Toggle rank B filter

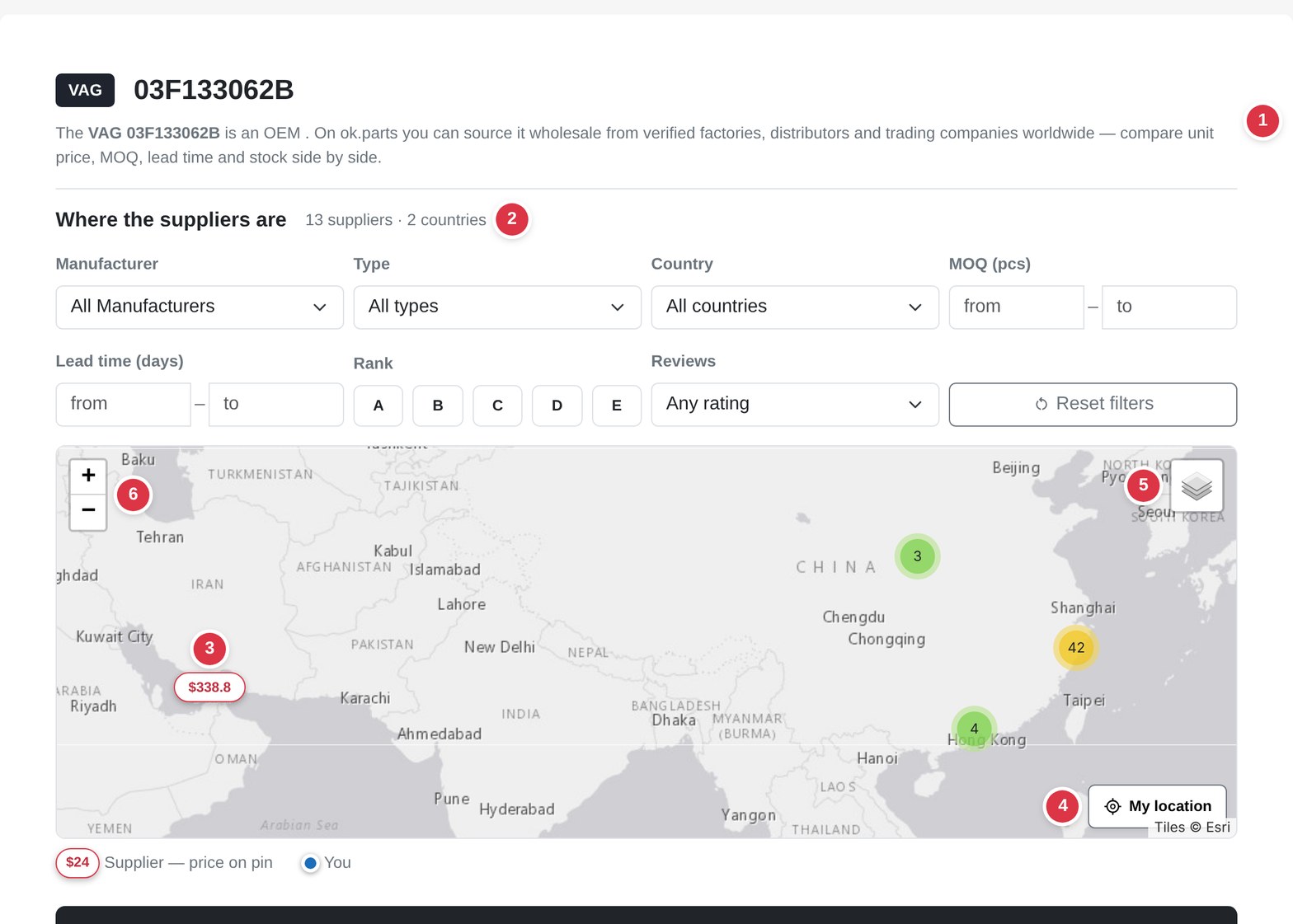click(438, 406)
